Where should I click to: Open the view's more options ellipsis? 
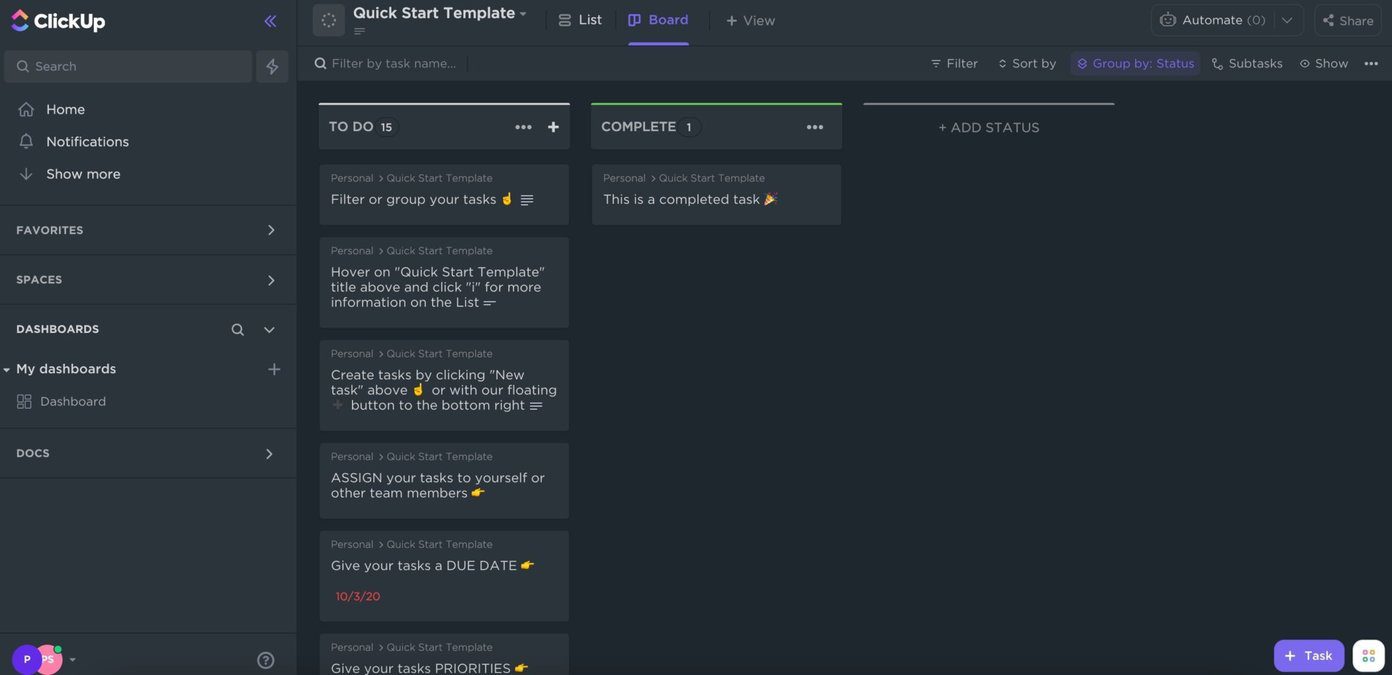(1371, 63)
